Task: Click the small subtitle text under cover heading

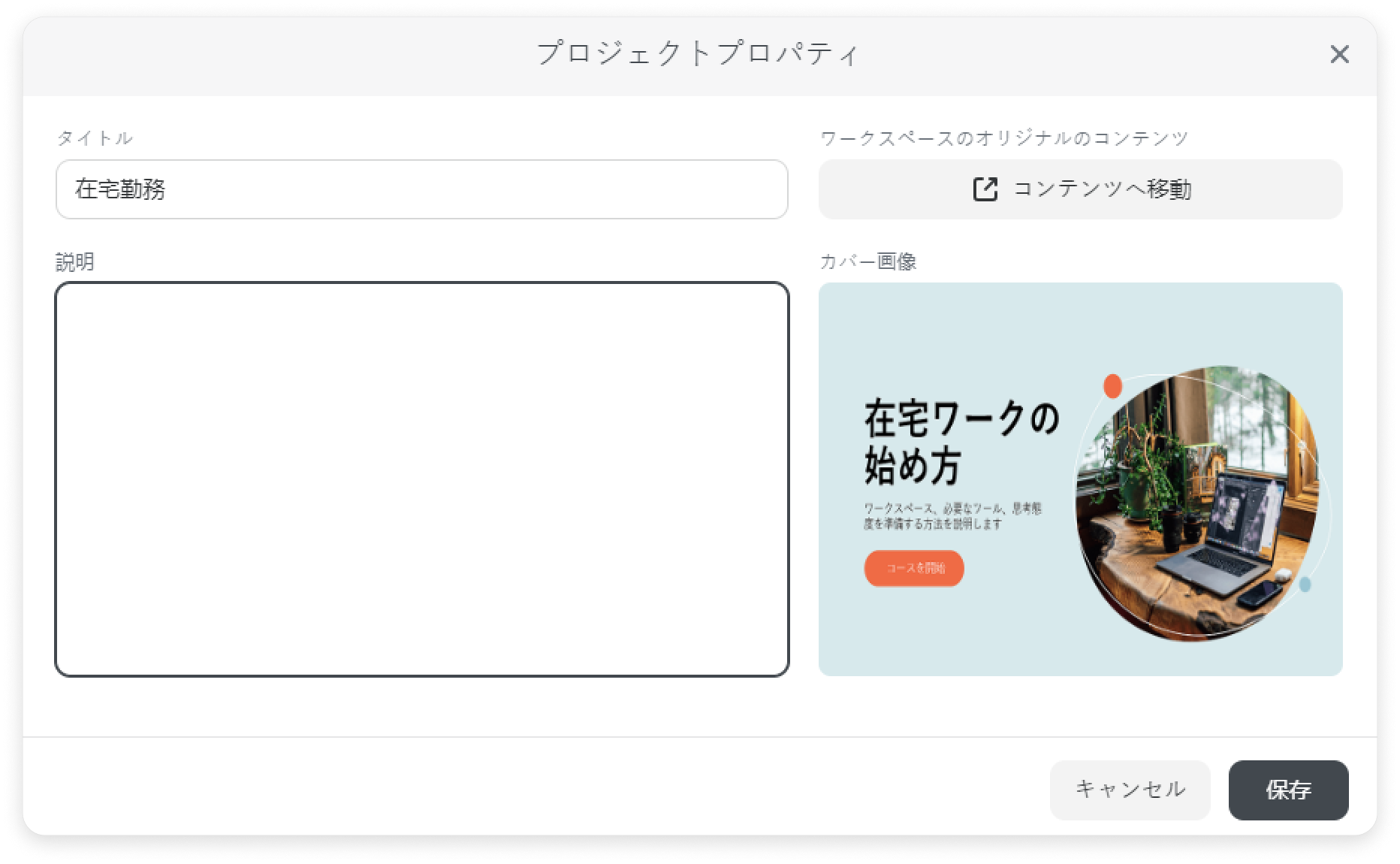Action: [952, 516]
